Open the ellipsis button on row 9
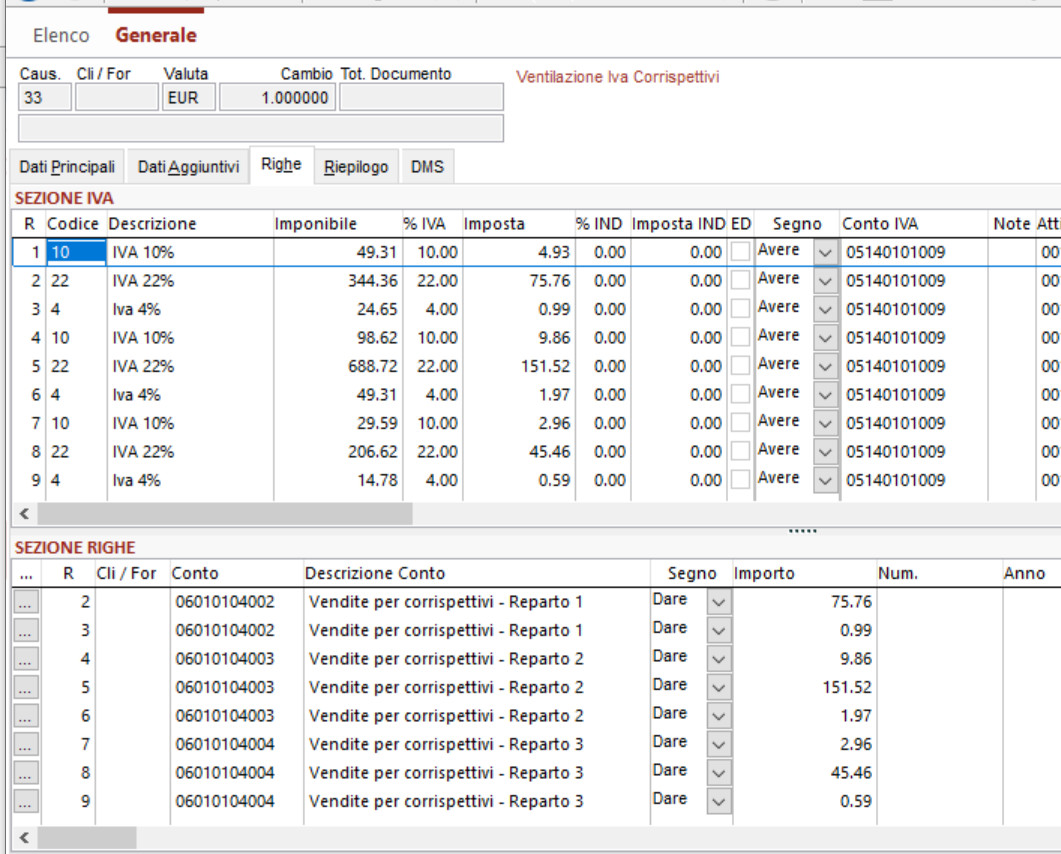This screenshot has width=1061, height=854. (x=26, y=801)
